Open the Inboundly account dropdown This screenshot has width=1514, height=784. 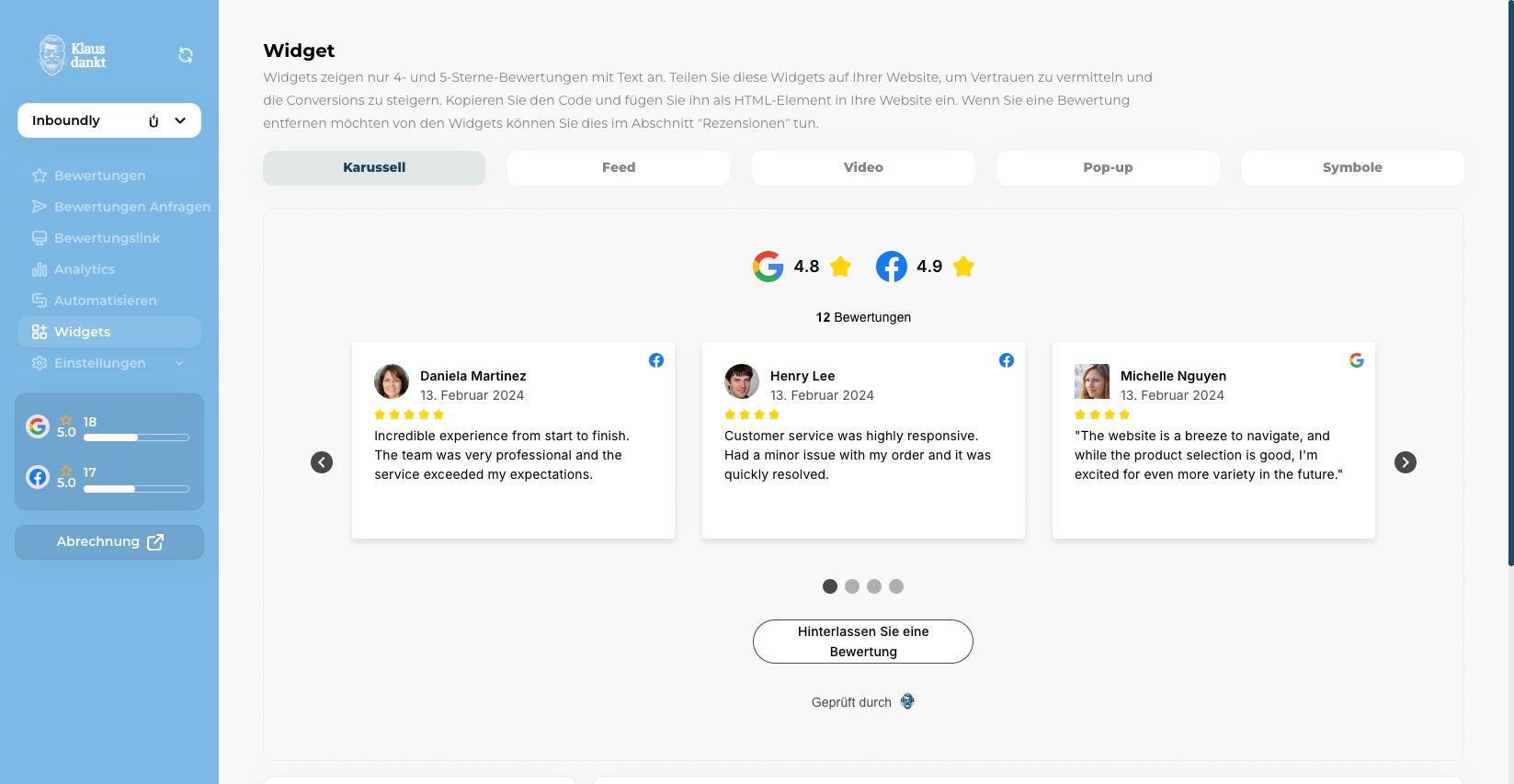click(109, 120)
